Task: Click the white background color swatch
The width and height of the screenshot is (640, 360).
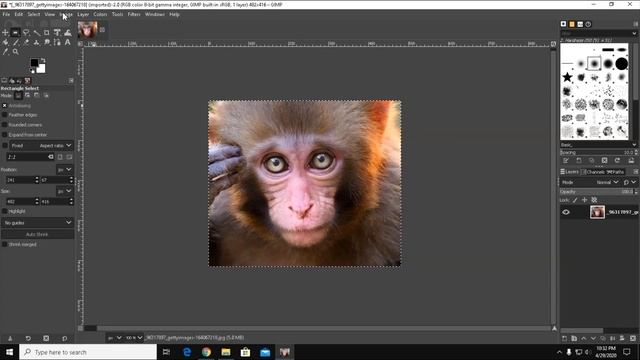Action: coord(42,69)
